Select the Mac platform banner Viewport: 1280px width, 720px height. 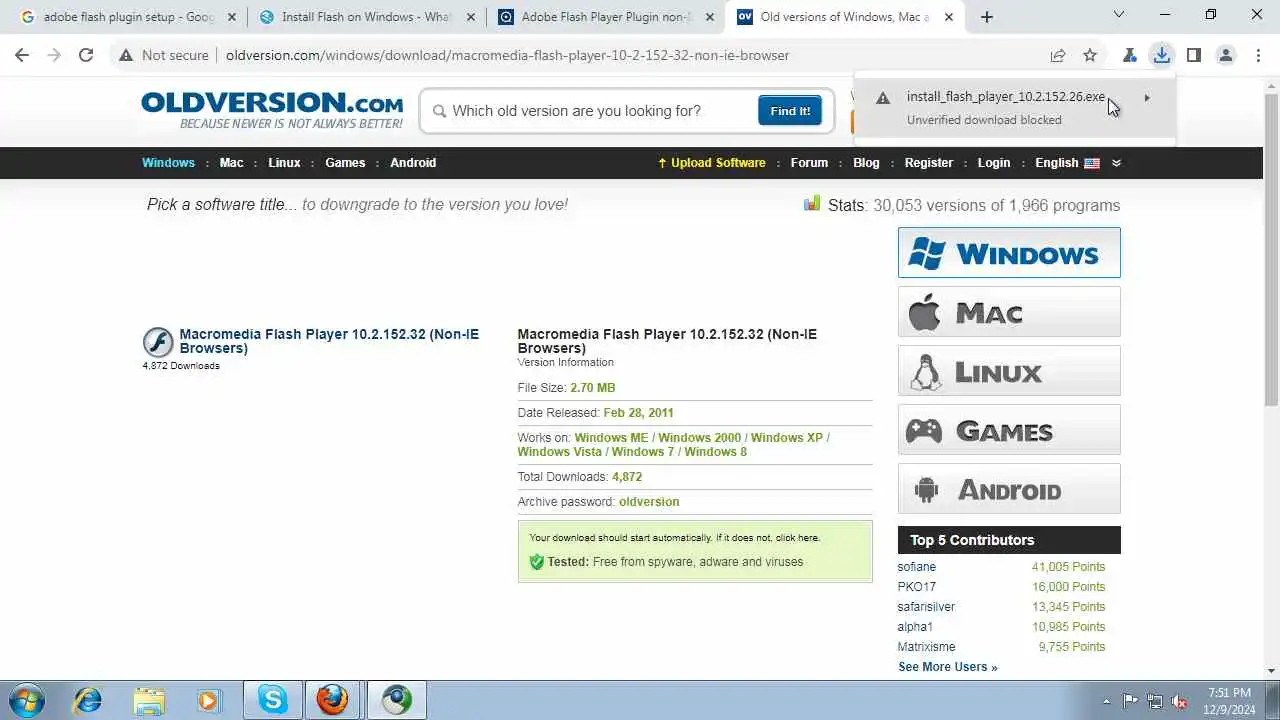coord(1009,311)
